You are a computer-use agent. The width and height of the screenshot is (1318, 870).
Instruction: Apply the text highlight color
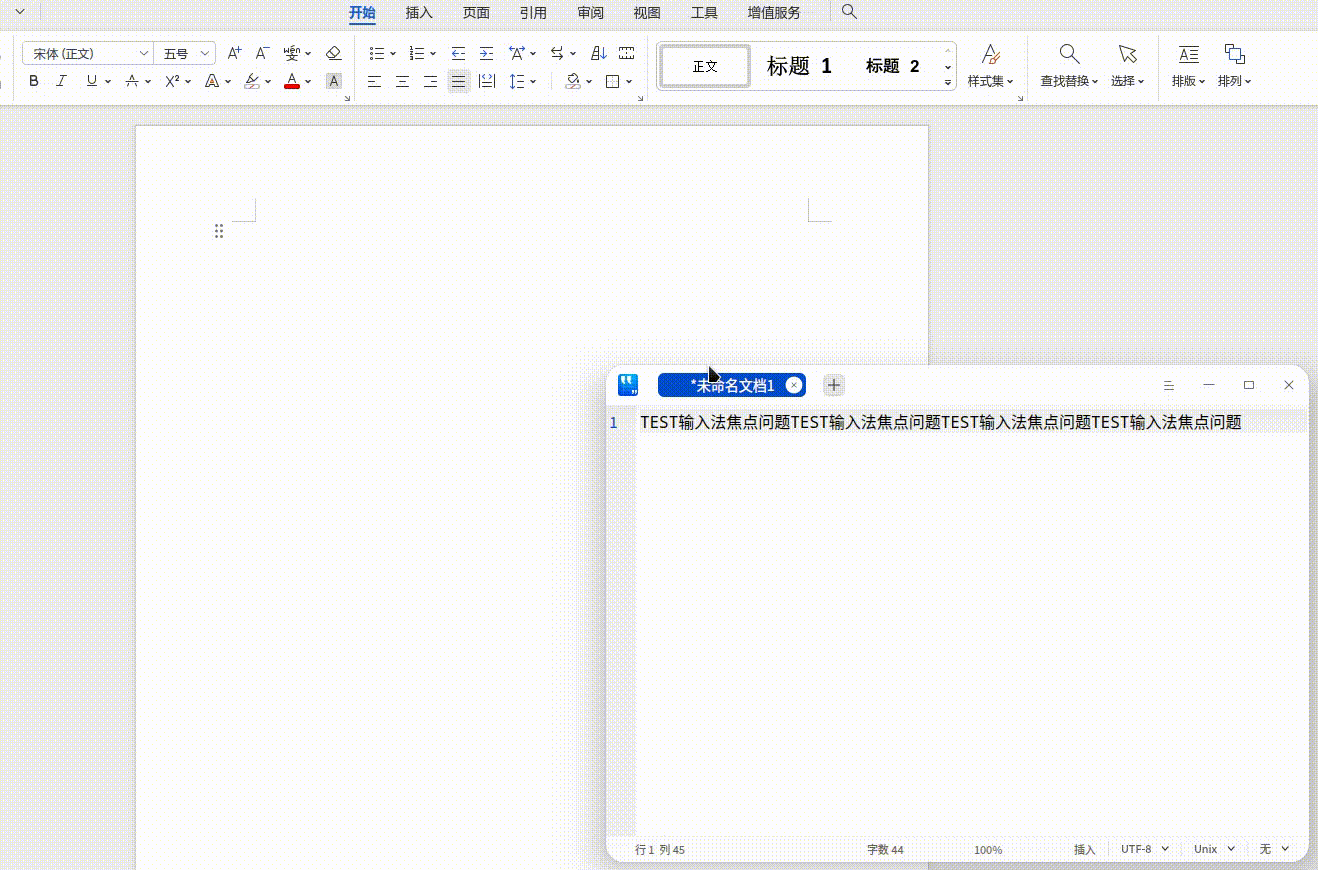pyautogui.click(x=252, y=81)
